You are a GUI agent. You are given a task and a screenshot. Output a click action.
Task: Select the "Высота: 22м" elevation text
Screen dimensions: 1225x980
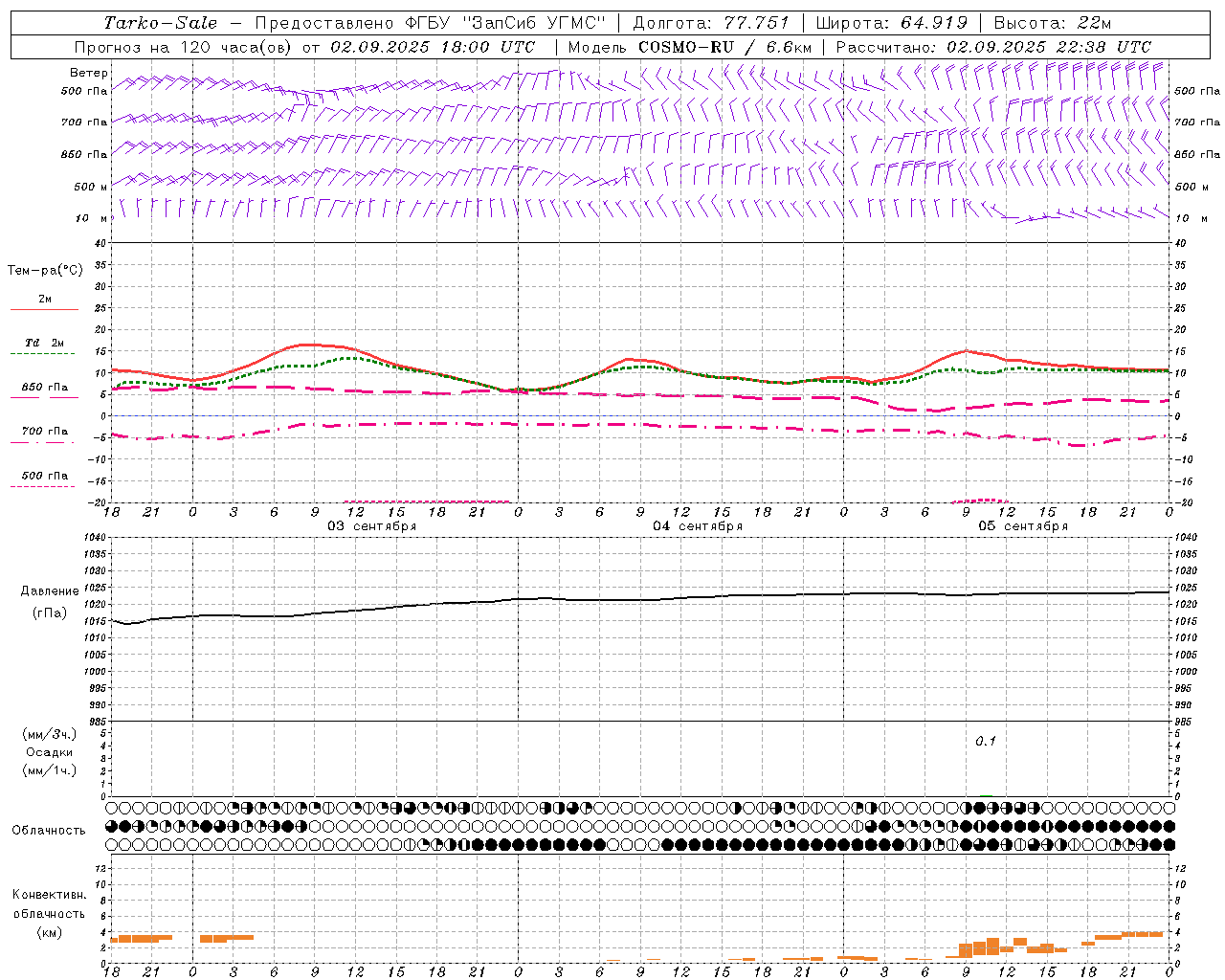point(1053,23)
